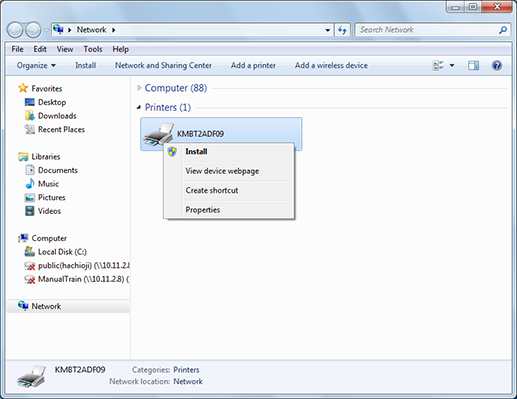The height and width of the screenshot is (399, 517).
Task: Open the View menu
Action: pos(65,49)
